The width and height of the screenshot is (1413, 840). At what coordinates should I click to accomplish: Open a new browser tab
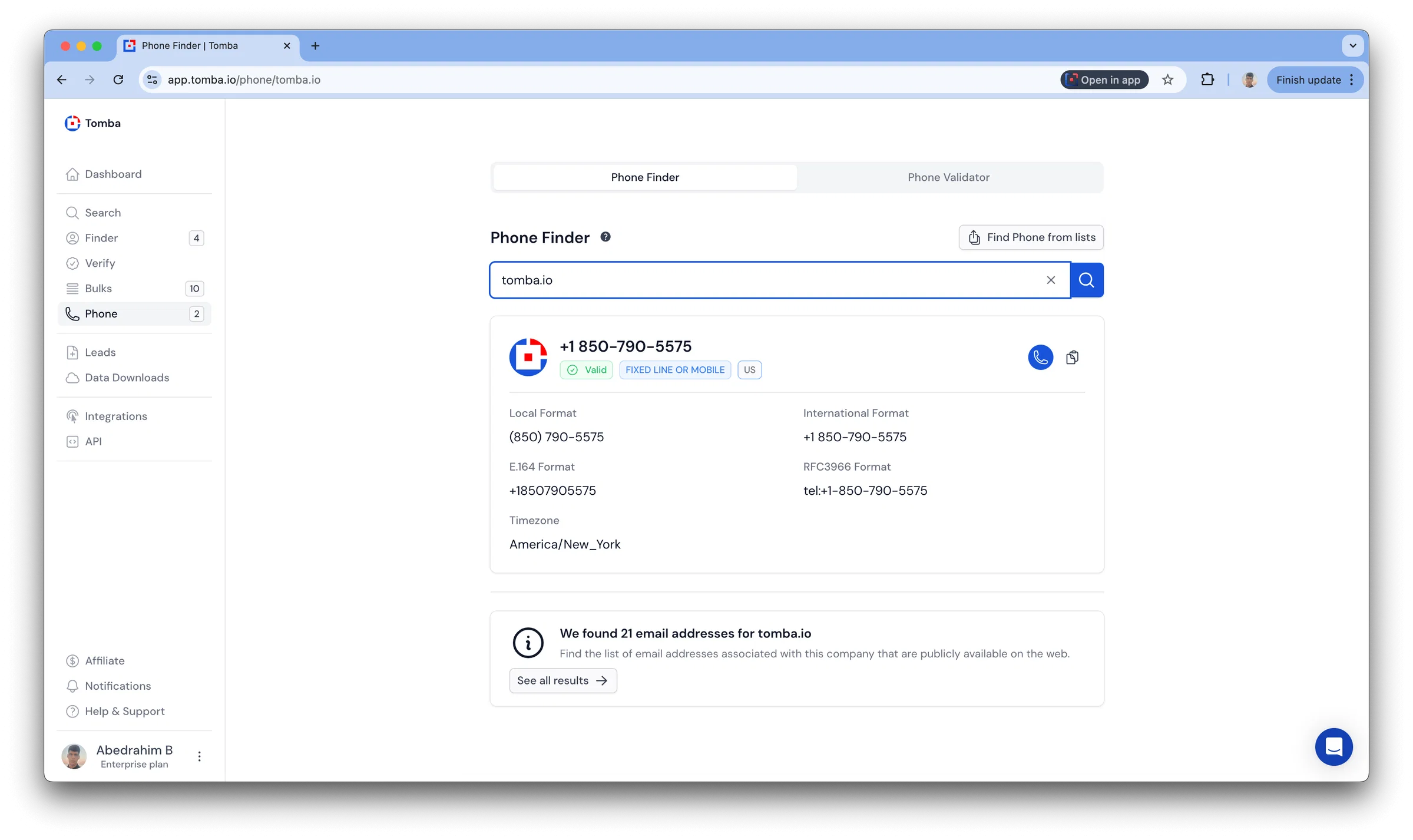[x=316, y=45]
